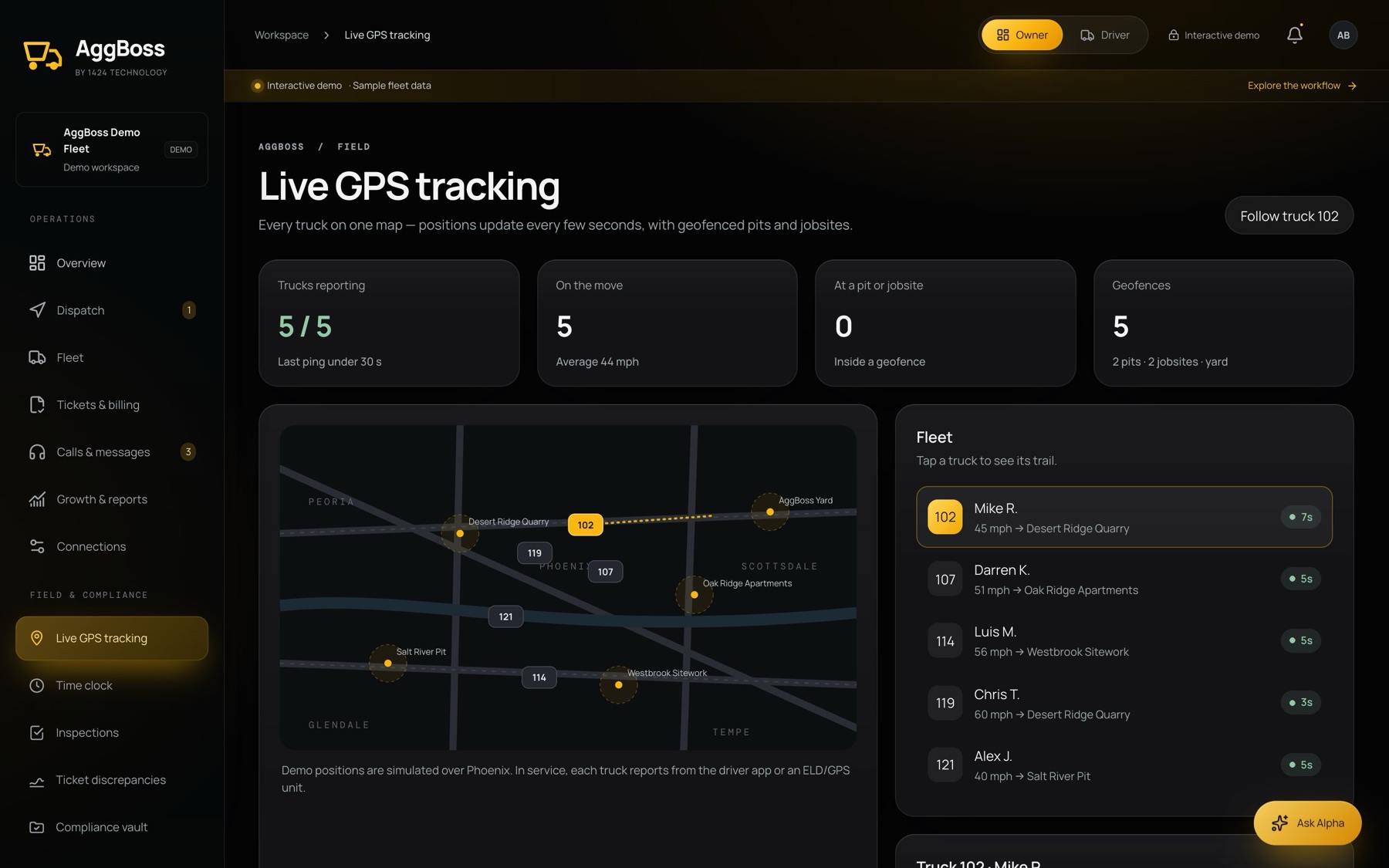
Task: Open notifications bell
Action: [1295, 35]
